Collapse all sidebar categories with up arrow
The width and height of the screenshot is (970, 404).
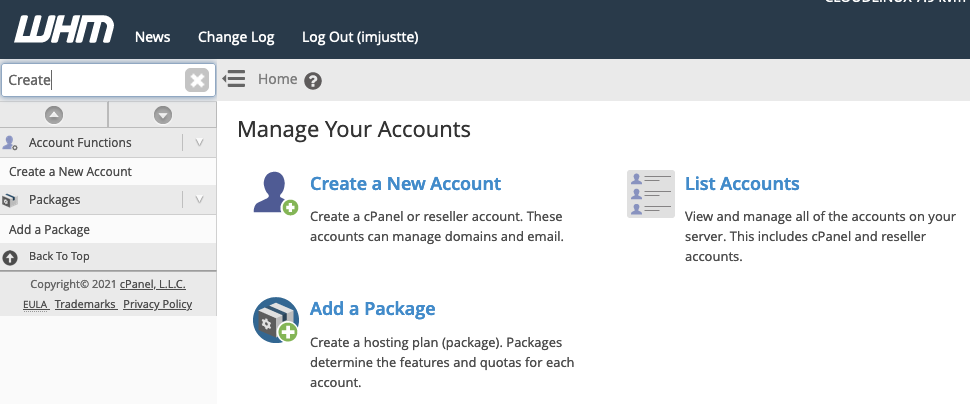click(54, 115)
